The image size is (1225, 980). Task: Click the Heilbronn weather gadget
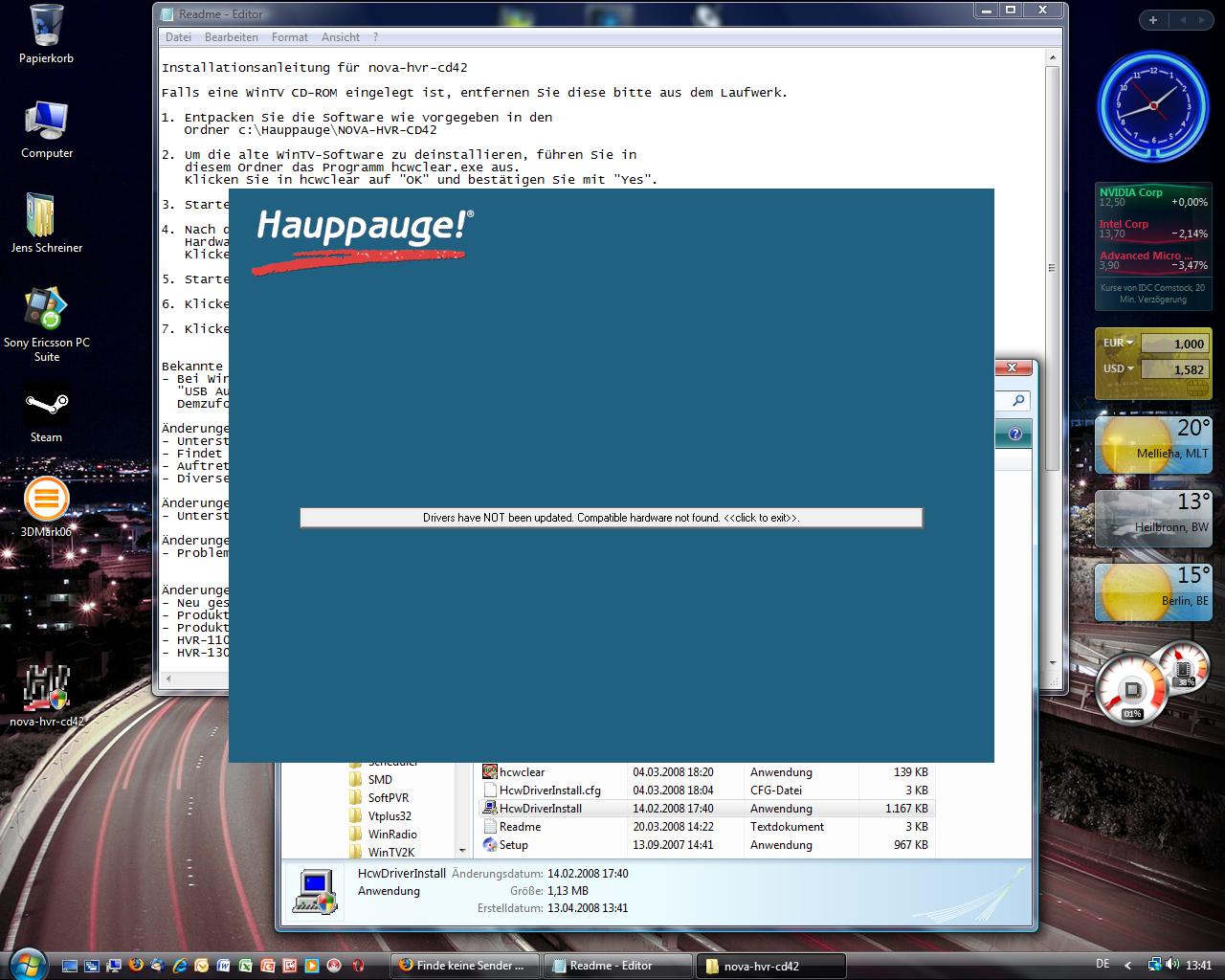(x=1153, y=518)
